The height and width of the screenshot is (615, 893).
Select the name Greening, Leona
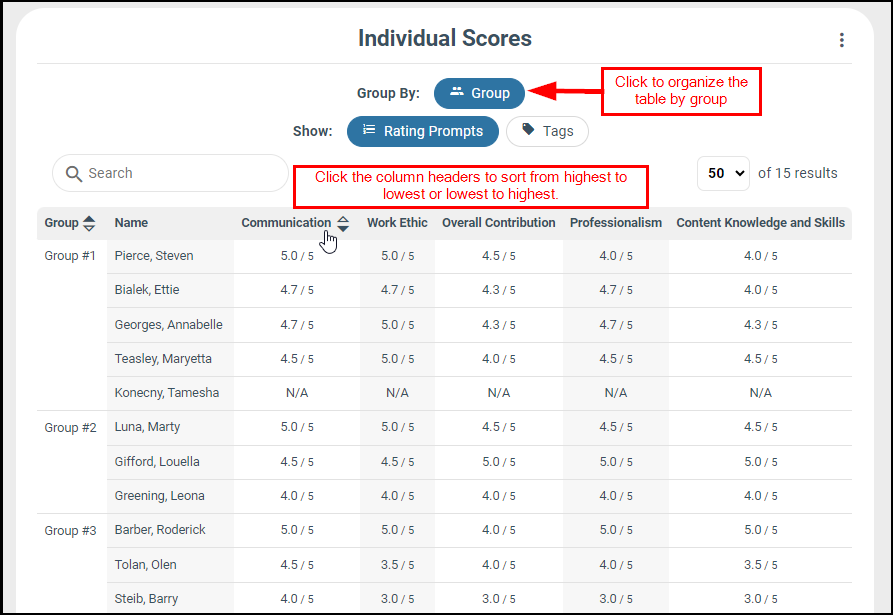159,496
